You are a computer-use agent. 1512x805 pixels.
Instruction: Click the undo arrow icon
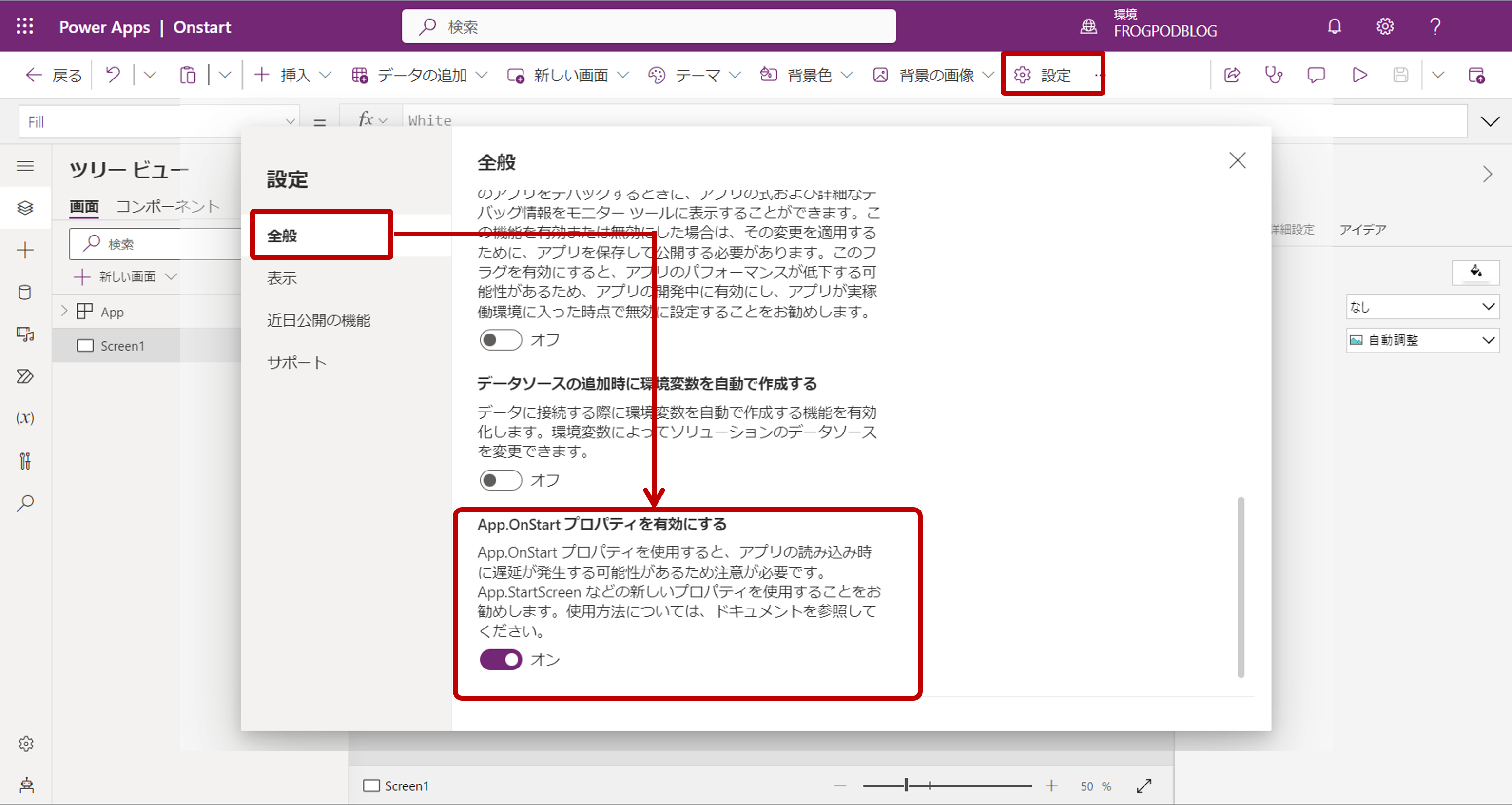(x=113, y=75)
